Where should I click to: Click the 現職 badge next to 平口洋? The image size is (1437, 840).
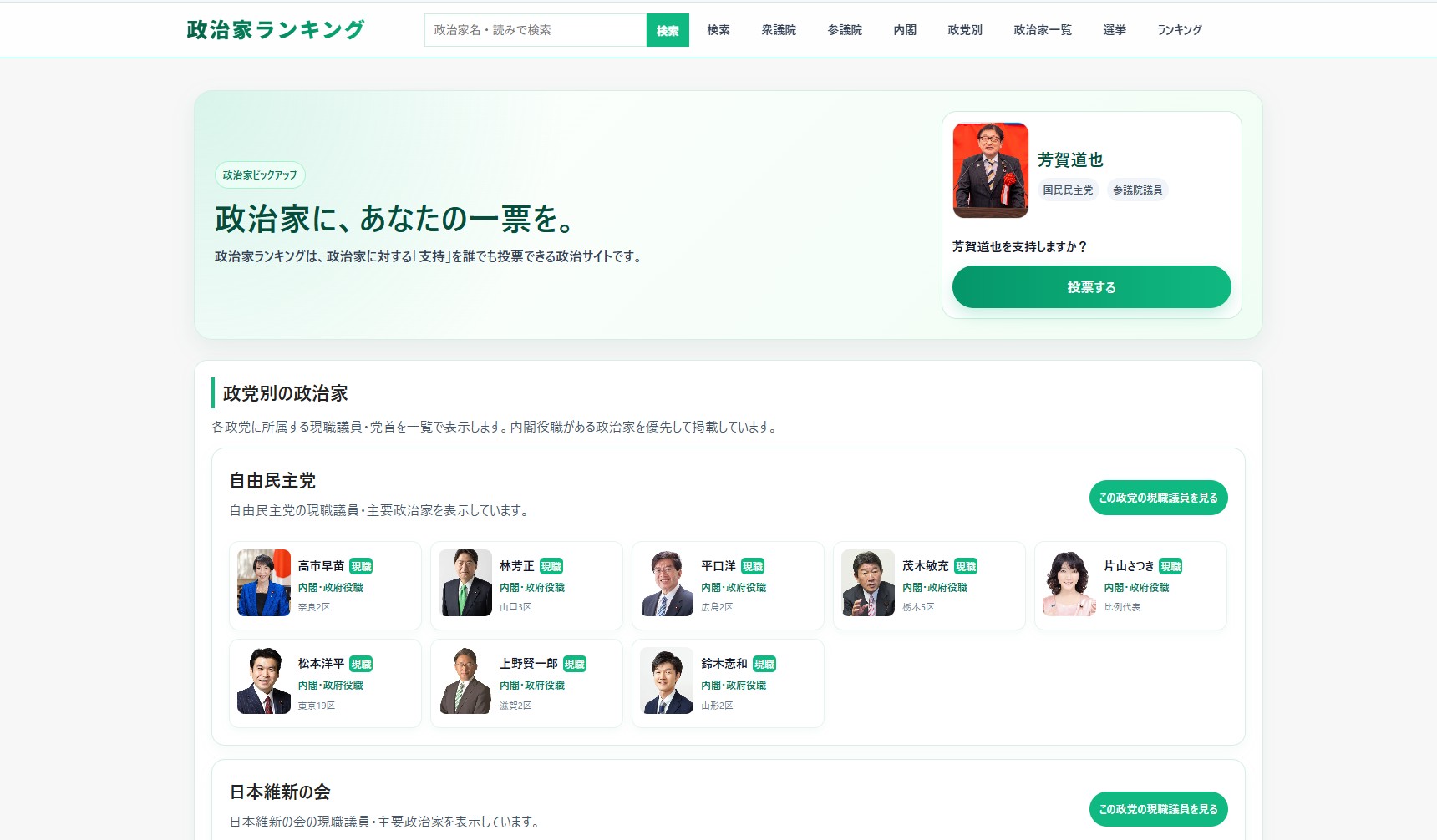753,566
